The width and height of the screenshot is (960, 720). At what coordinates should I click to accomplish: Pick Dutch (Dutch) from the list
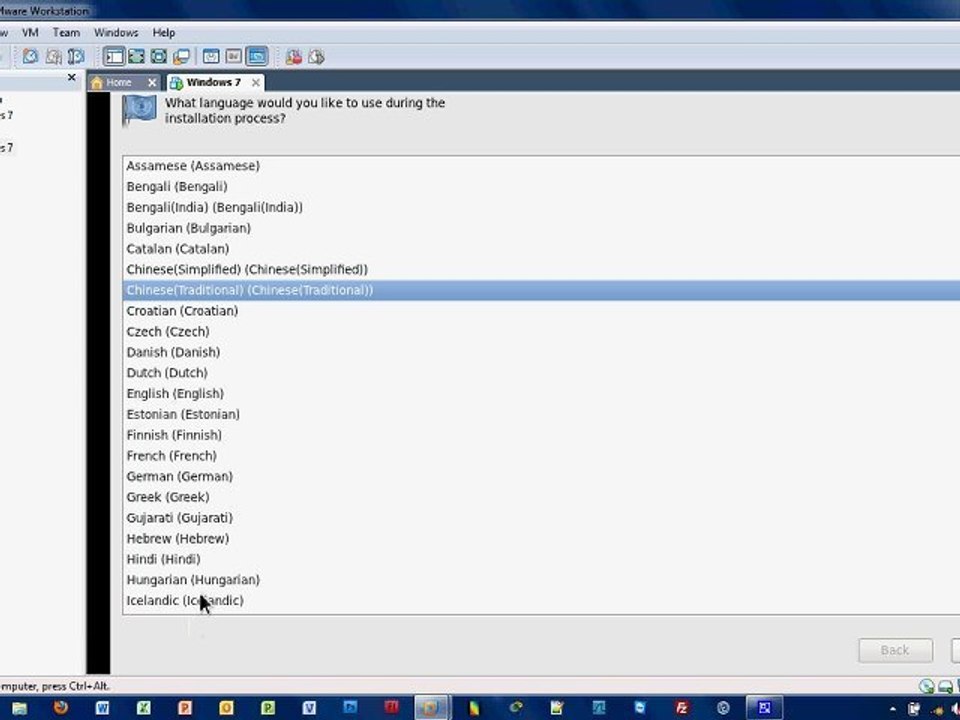[541, 373]
